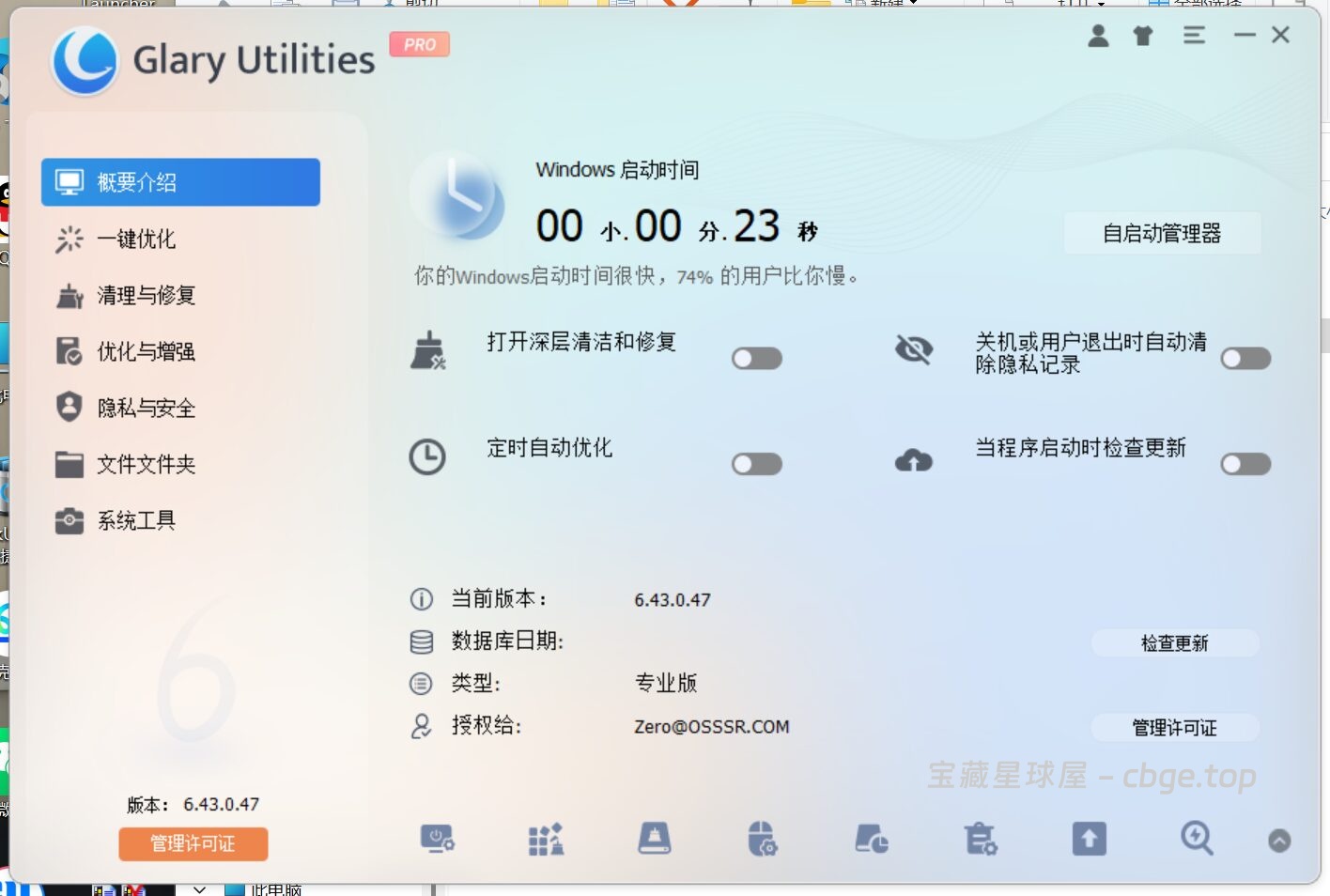Click 版本: 6.43.0.47 in sidebar

pyautogui.click(x=193, y=805)
